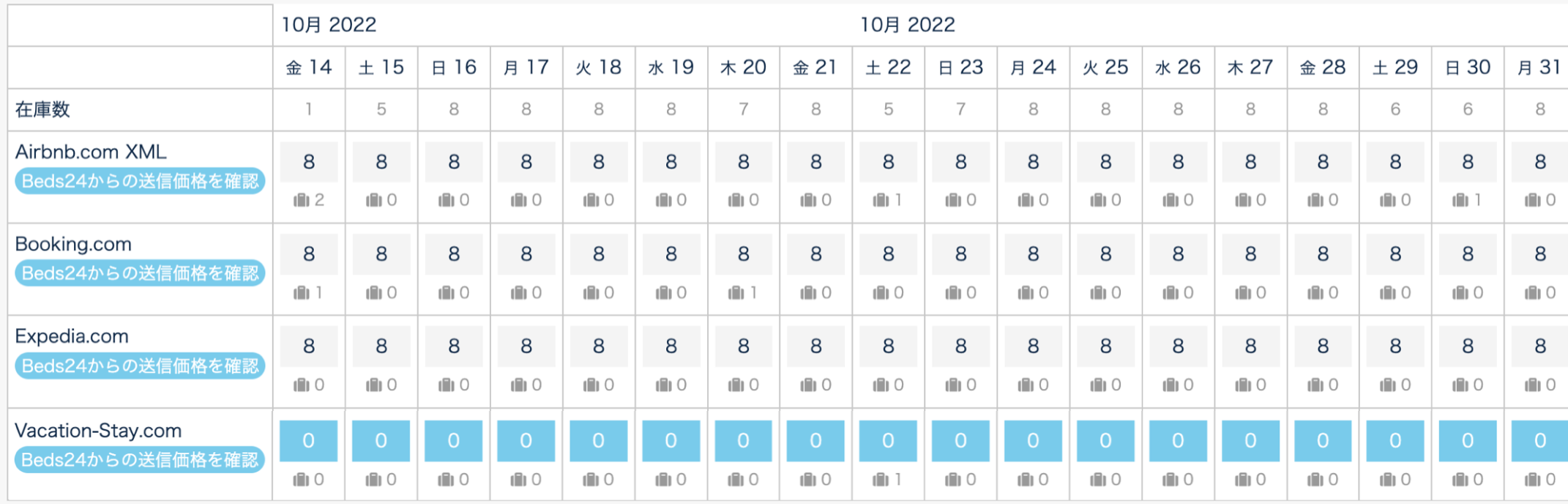Check Beds24 sent prices for Airbnb.com XML

coord(140,182)
